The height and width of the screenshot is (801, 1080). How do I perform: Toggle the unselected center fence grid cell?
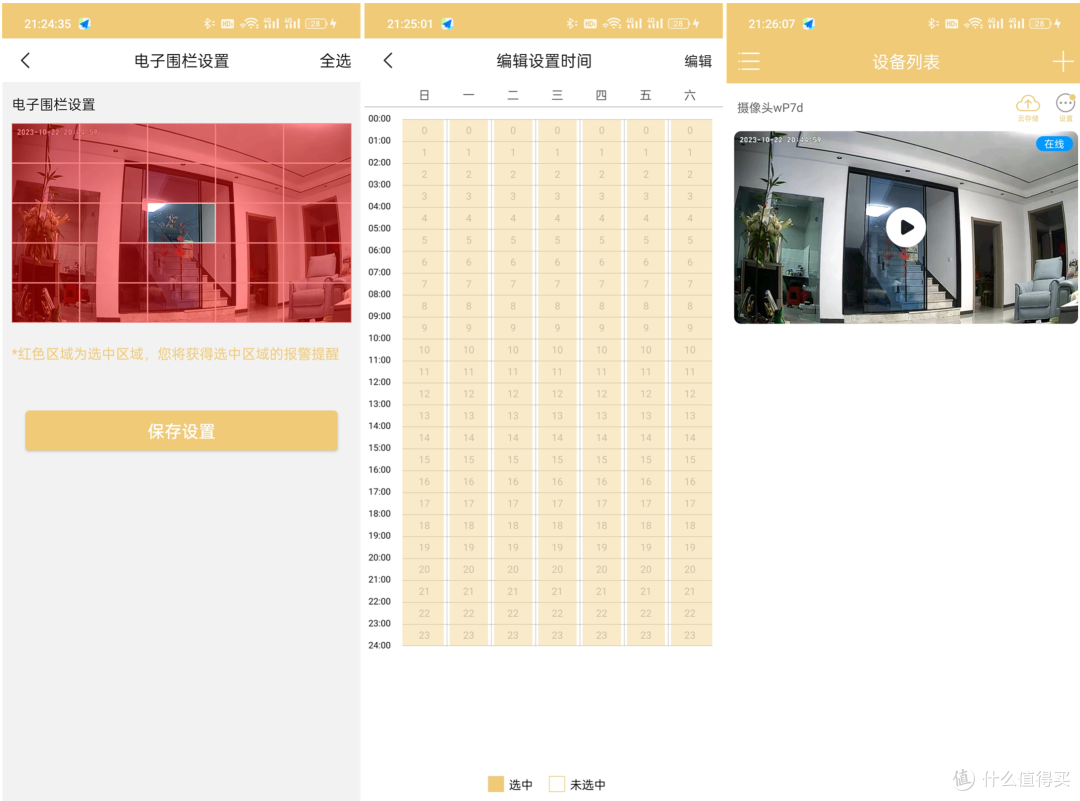(x=181, y=222)
